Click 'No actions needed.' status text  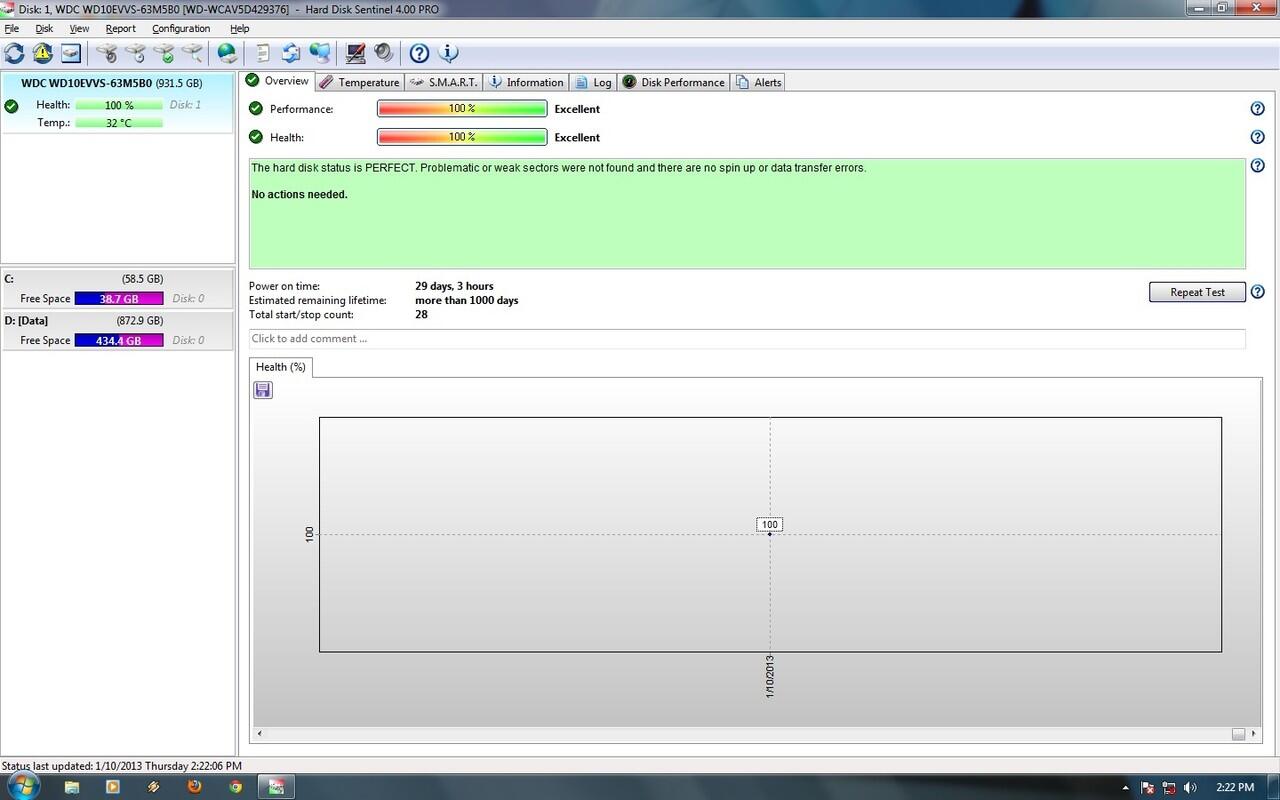click(299, 194)
